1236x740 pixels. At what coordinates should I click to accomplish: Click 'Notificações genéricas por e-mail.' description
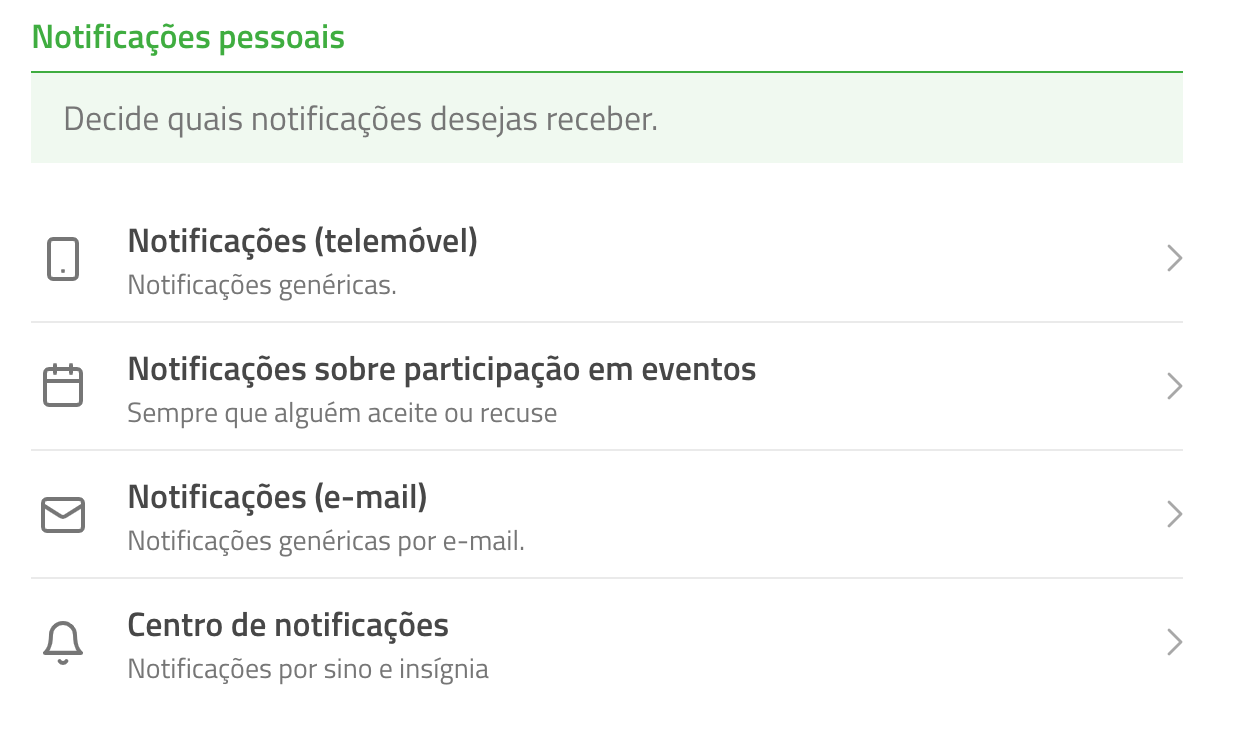pyautogui.click(x=326, y=541)
